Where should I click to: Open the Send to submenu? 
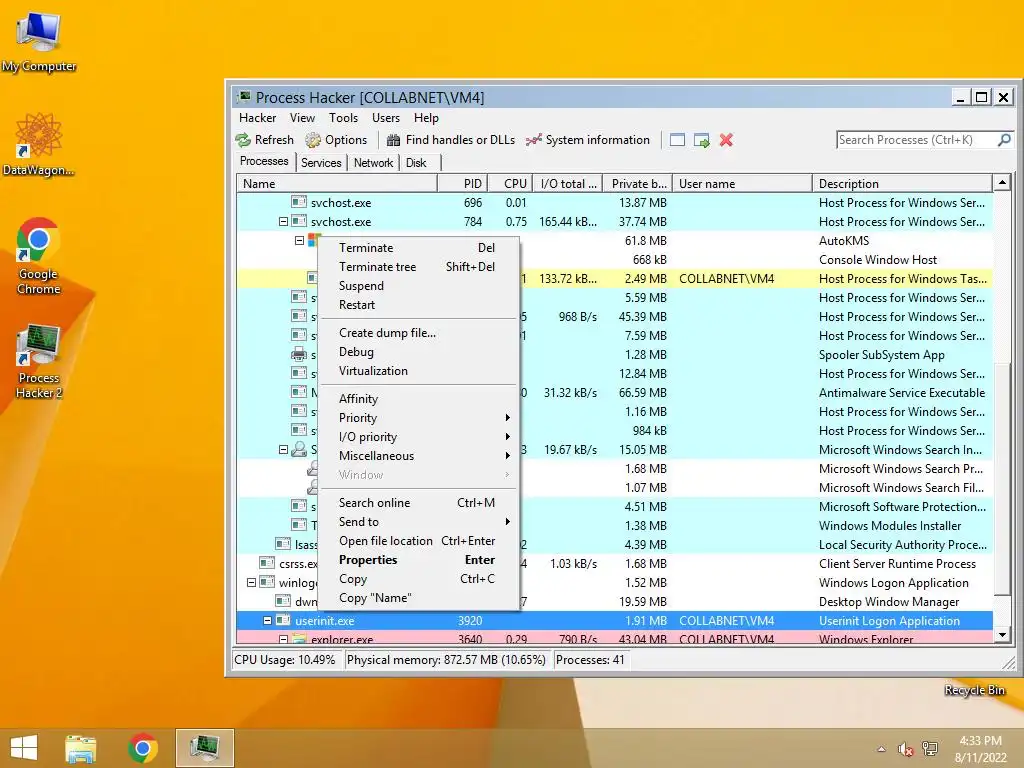pyautogui.click(x=418, y=522)
